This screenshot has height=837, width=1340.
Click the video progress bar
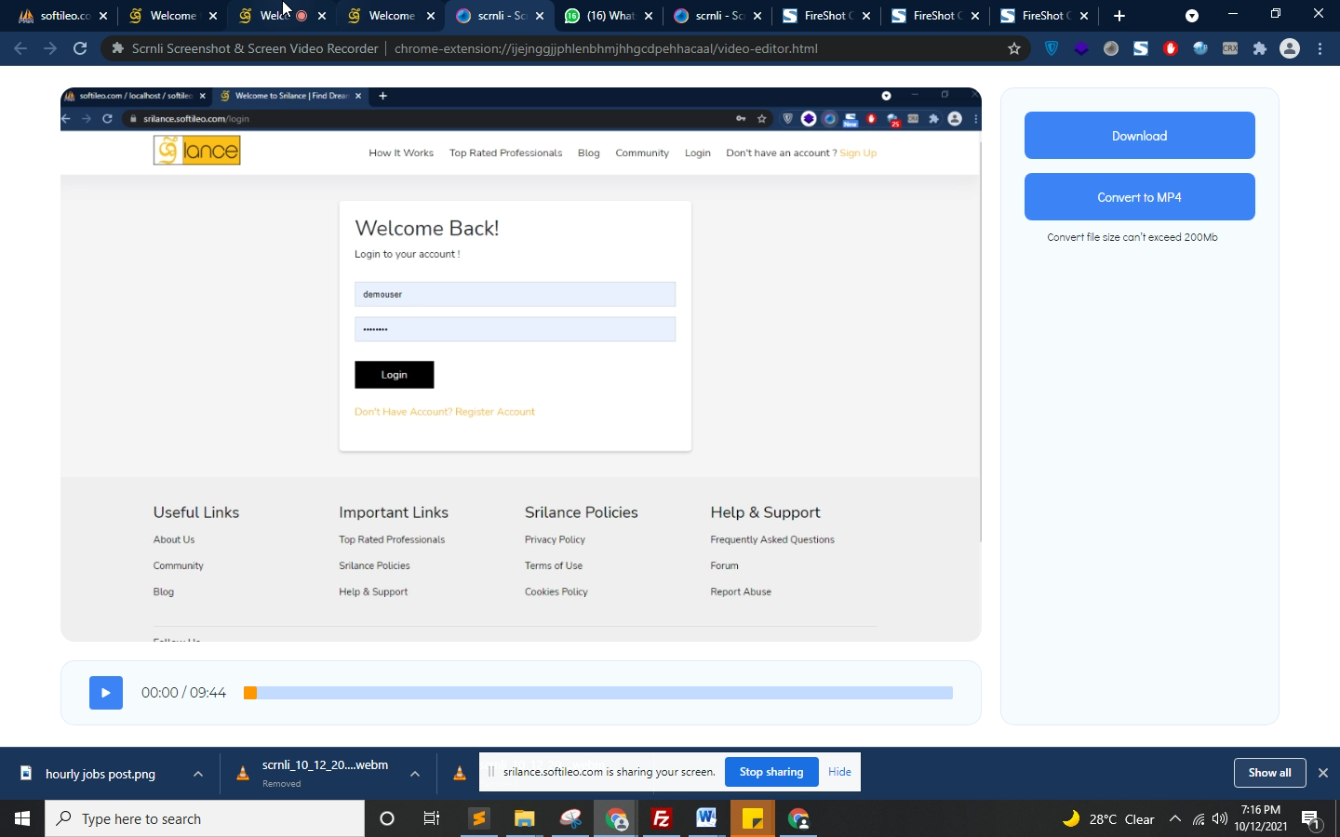(600, 693)
